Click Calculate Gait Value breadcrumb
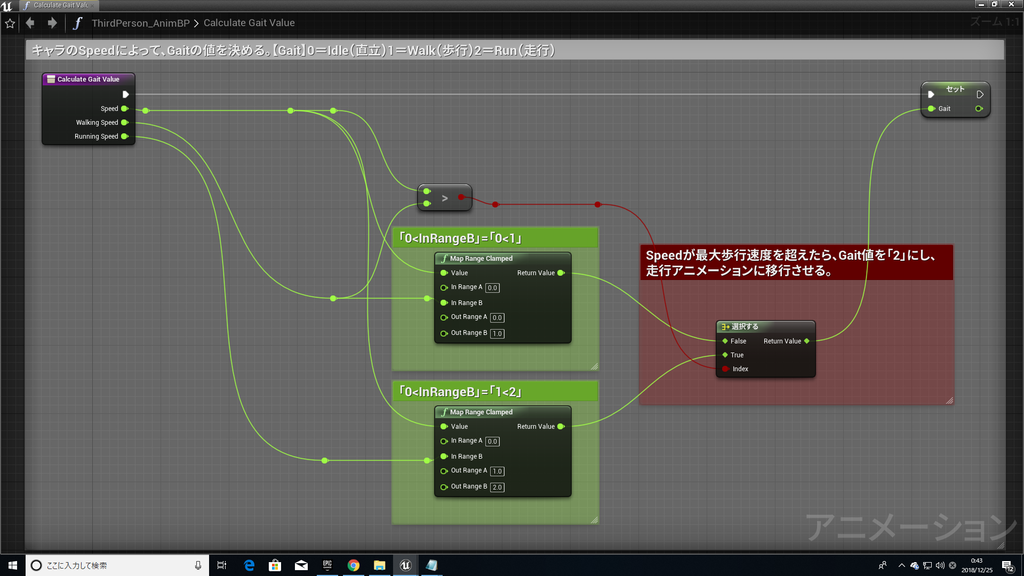The image size is (1024, 576). 249,23
